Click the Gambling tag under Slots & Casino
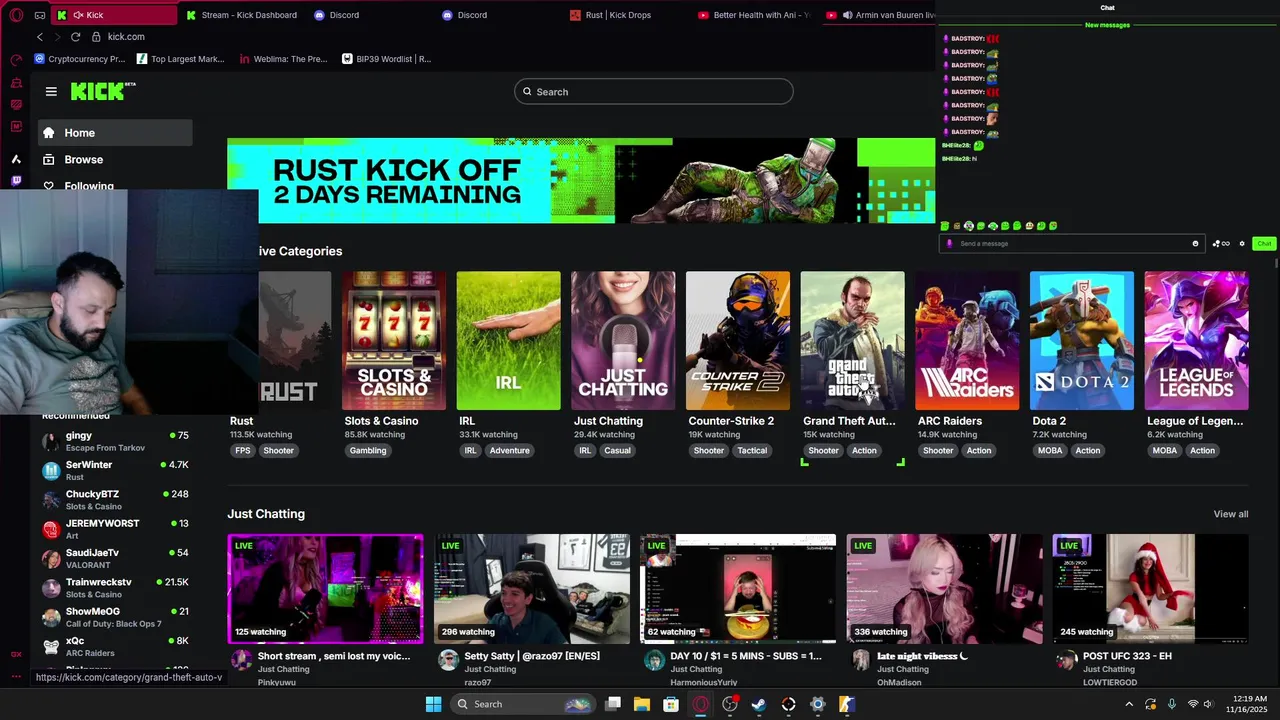 (x=368, y=451)
